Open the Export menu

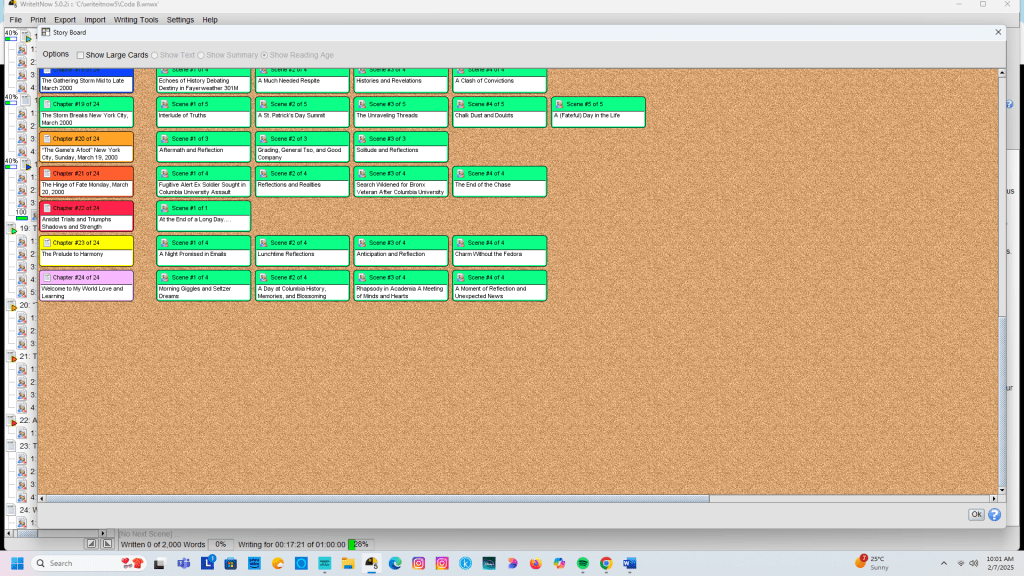click(x=65, y=20)
